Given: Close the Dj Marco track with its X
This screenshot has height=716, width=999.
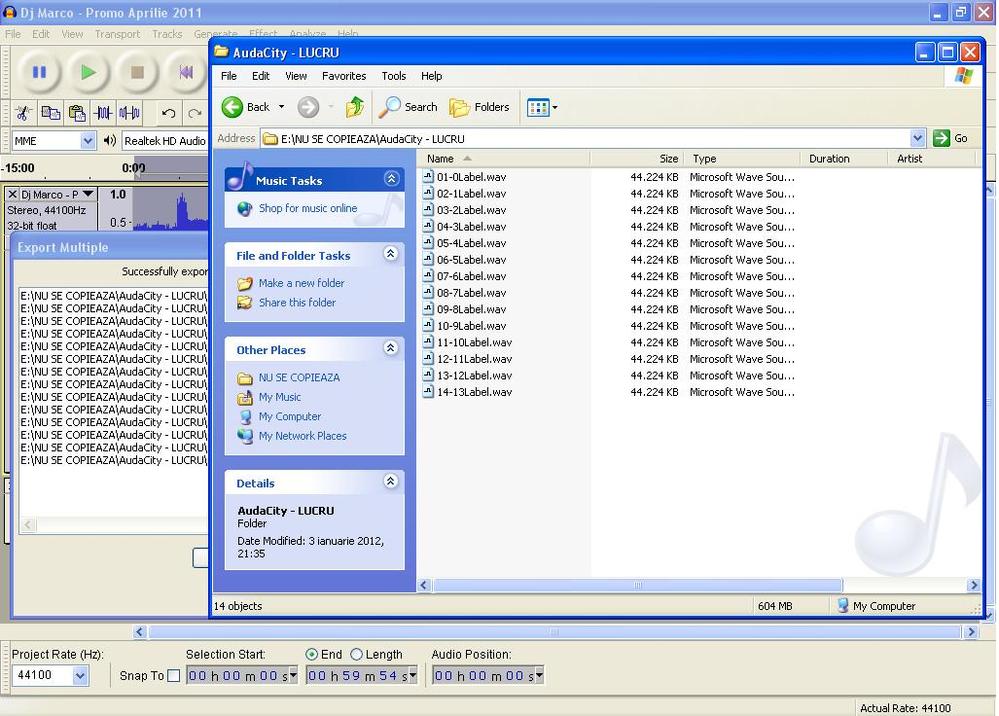Looking at the screenshot, I should tap(12, 194).
